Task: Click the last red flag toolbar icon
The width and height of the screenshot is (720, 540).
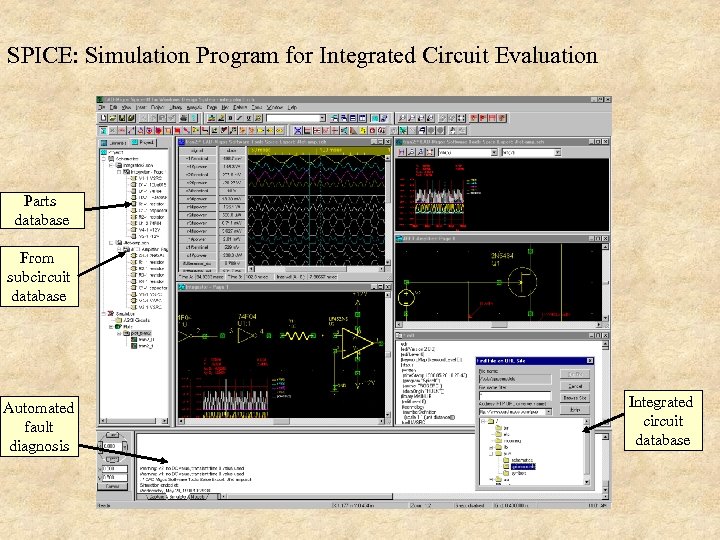Action: pos(502,118)
